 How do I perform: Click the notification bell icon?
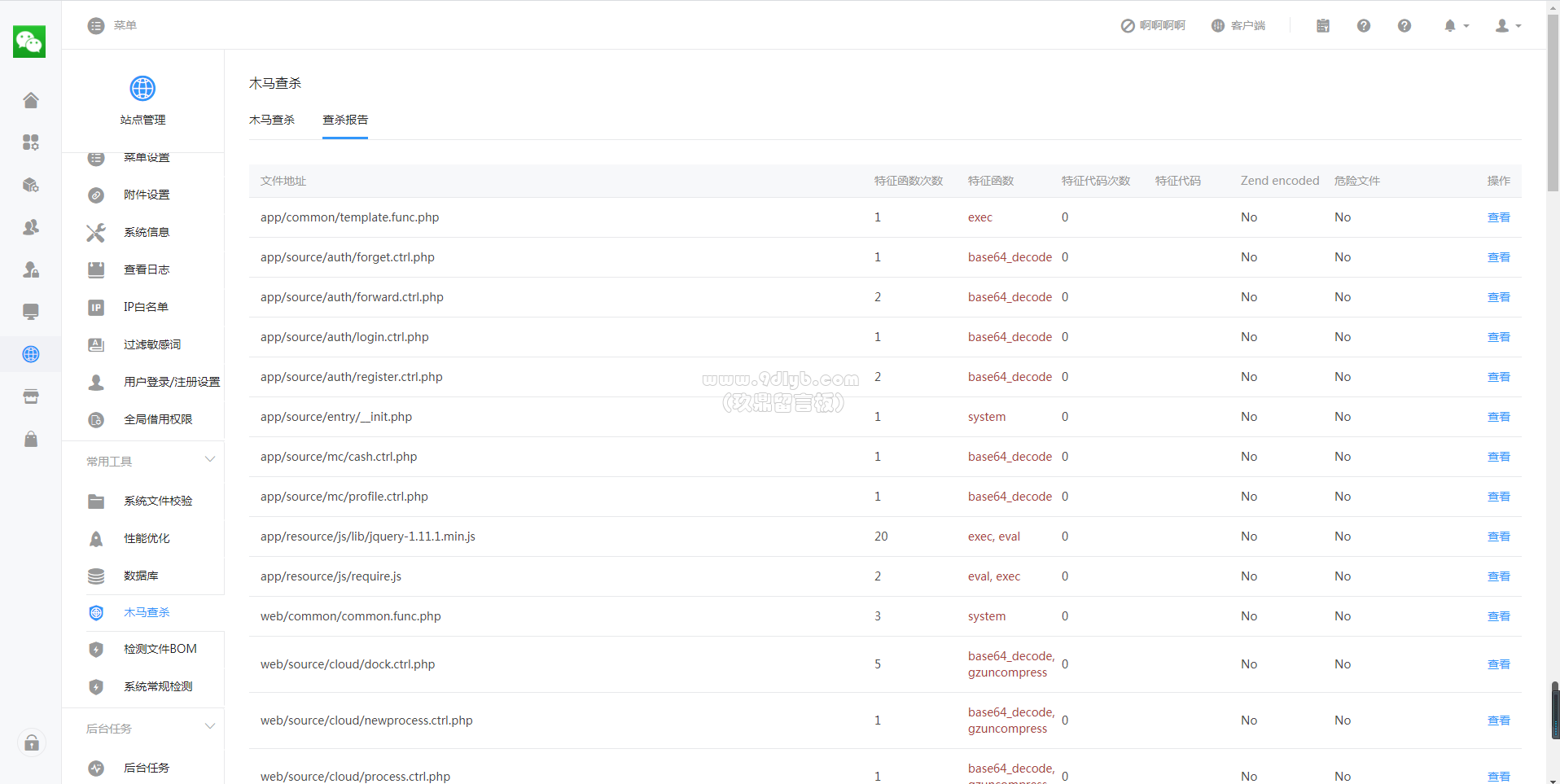click(1450, 26)
